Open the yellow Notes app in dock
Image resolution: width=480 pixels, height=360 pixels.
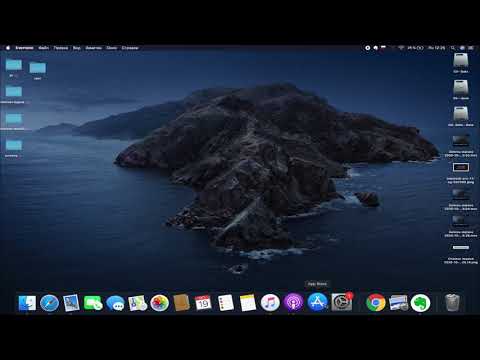248,303
